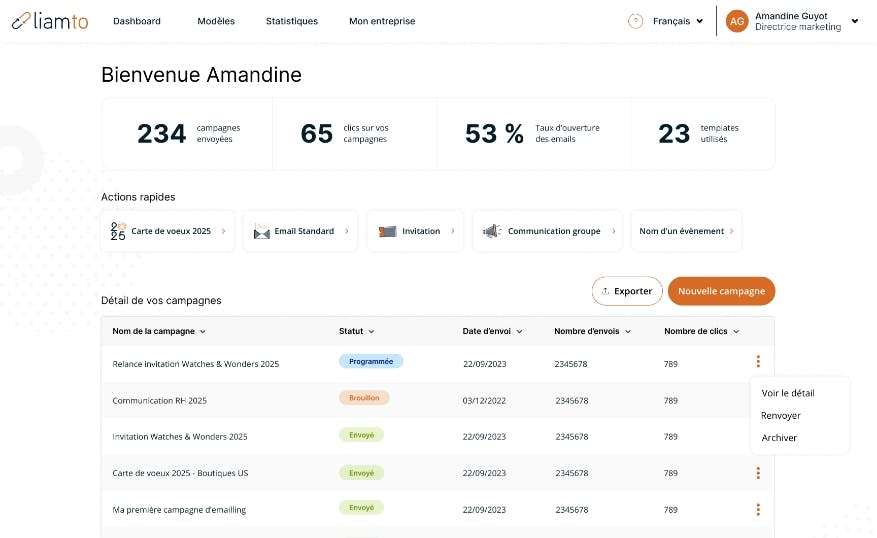The height and width of the screenshot is (538, 877).
Task: Click arrow on Communication groupe card
Action: (x=613, y=231)
